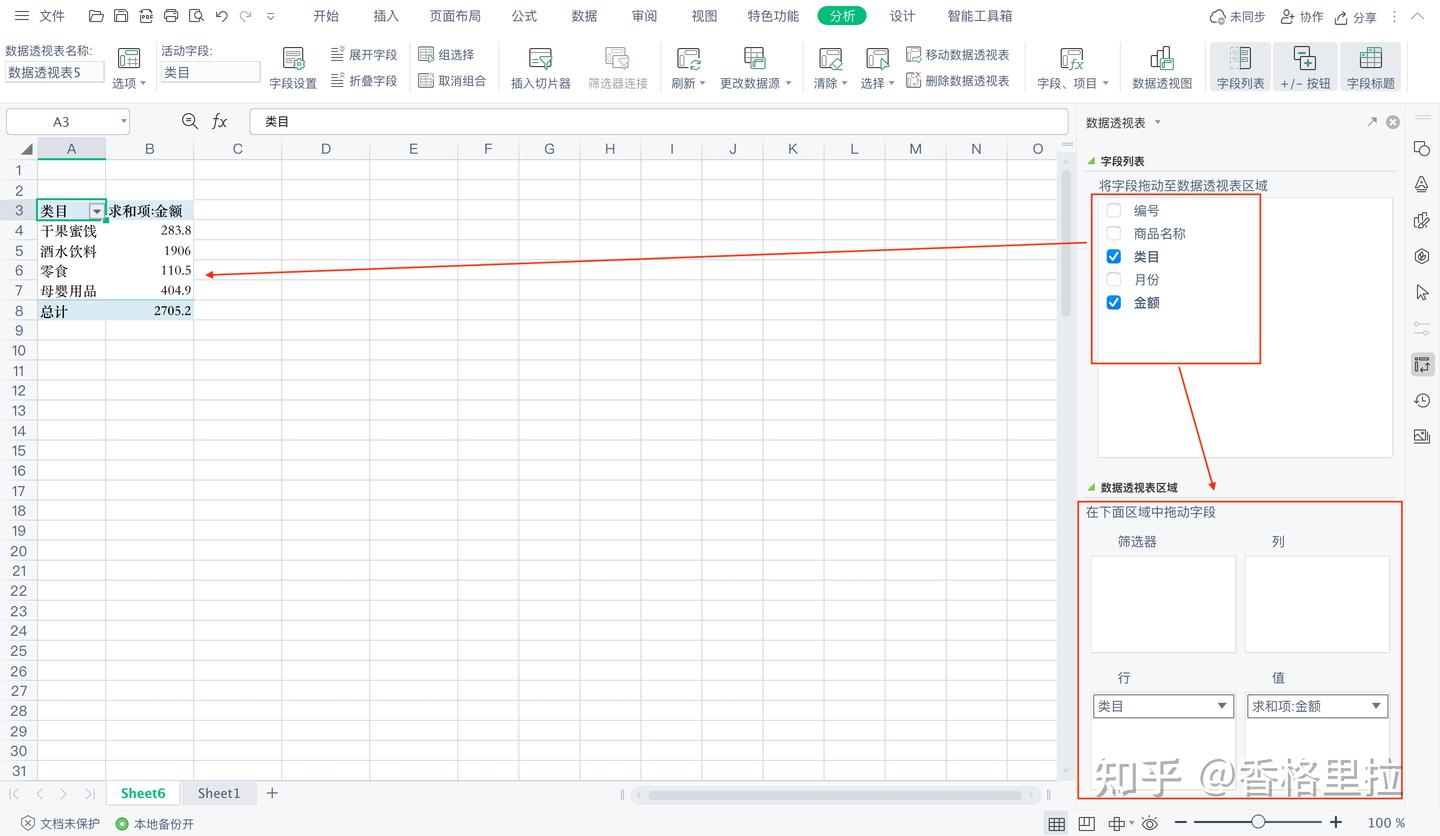
Task: Switch to the Sheet1 sheet tab
Action: tap(219, 793)
